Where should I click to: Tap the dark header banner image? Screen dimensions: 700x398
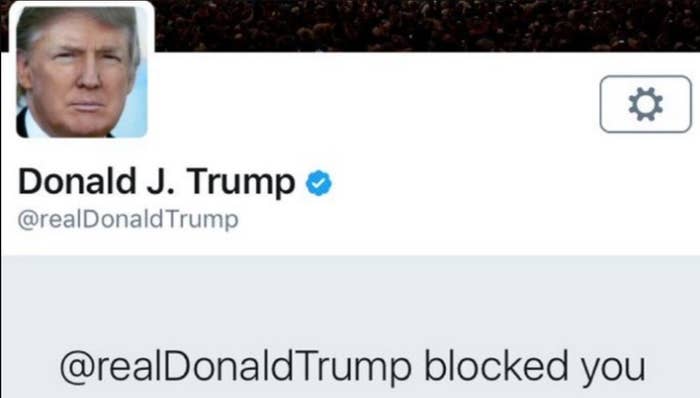[x=426, y=25]
